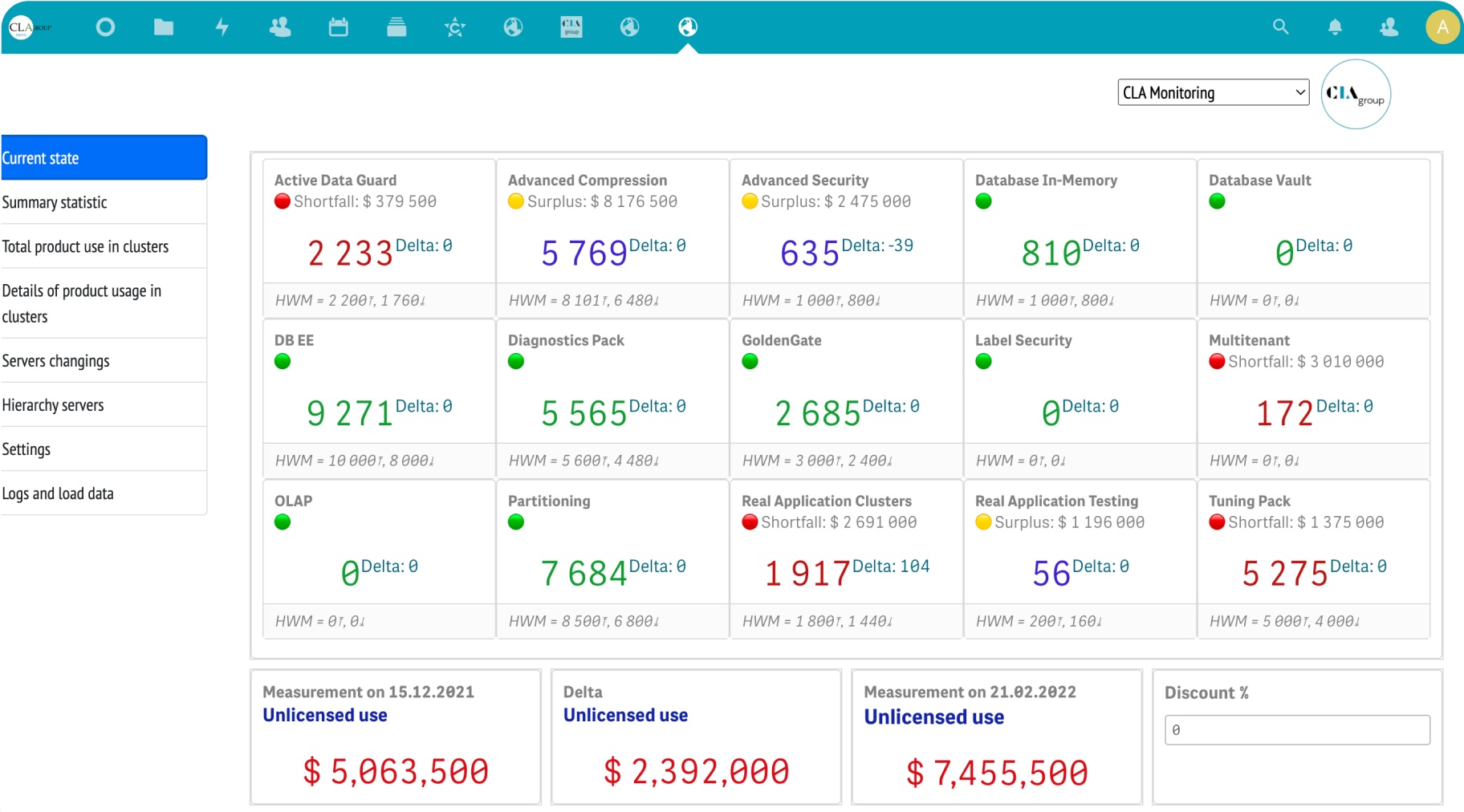Click the Real Application Clusters tile value

[x=807, y=573]
